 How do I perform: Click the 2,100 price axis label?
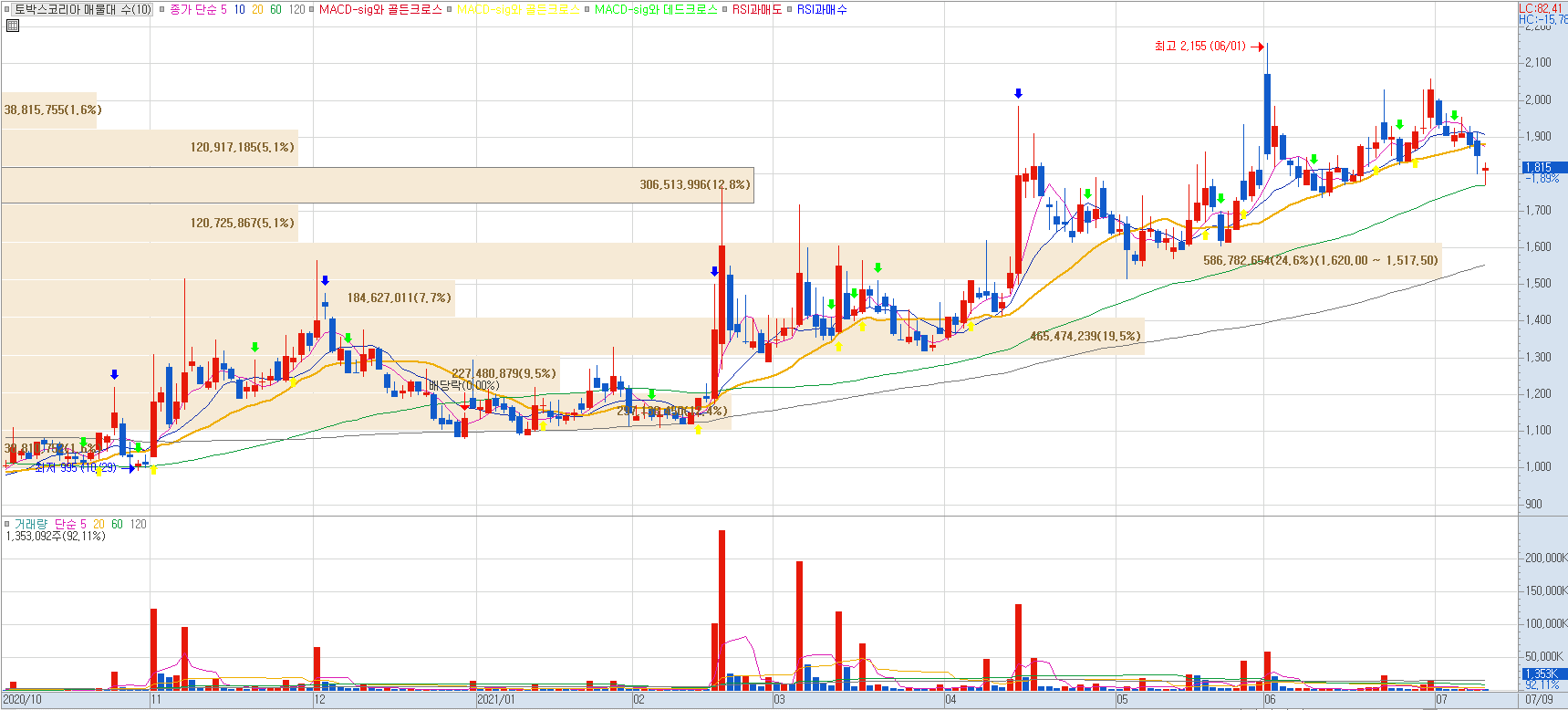[1538, 63]
